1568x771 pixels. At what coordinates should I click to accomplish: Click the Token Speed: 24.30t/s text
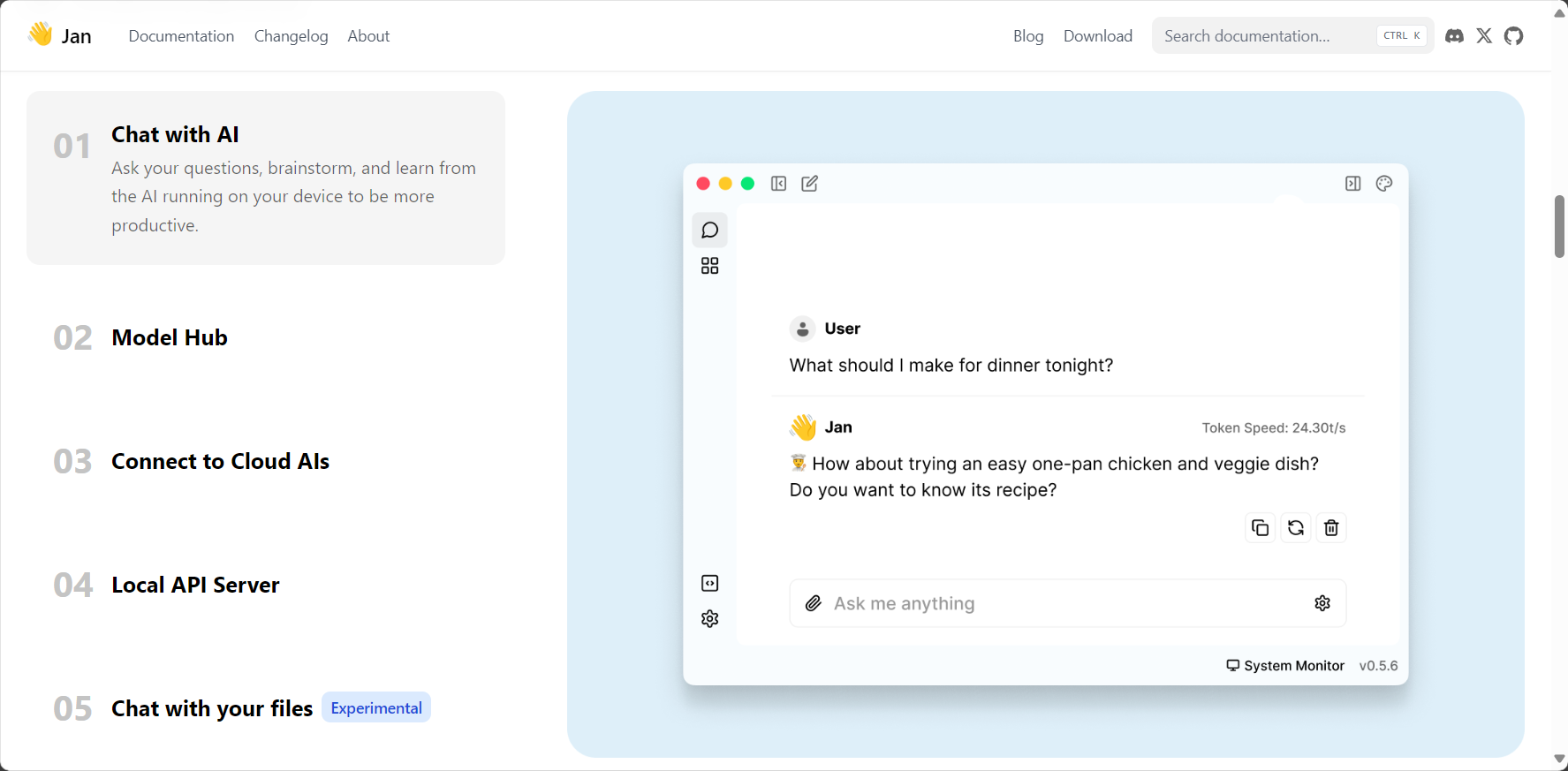pyautogui.click(x=1274, y=428)
